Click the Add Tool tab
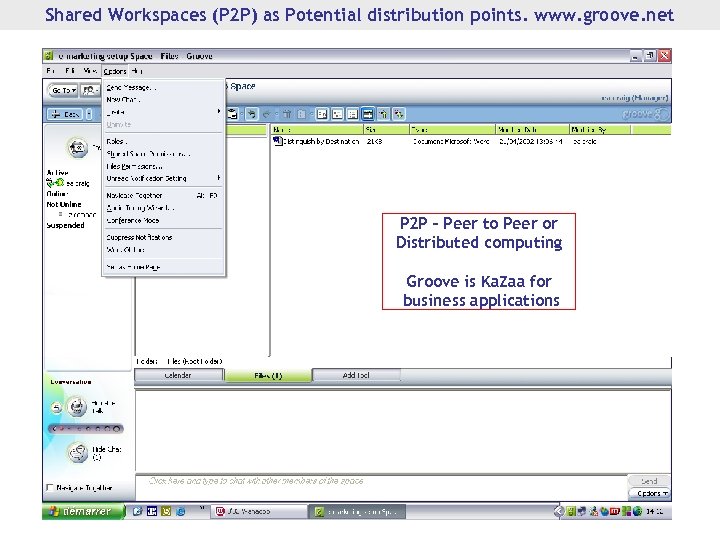 pos(356,375)
